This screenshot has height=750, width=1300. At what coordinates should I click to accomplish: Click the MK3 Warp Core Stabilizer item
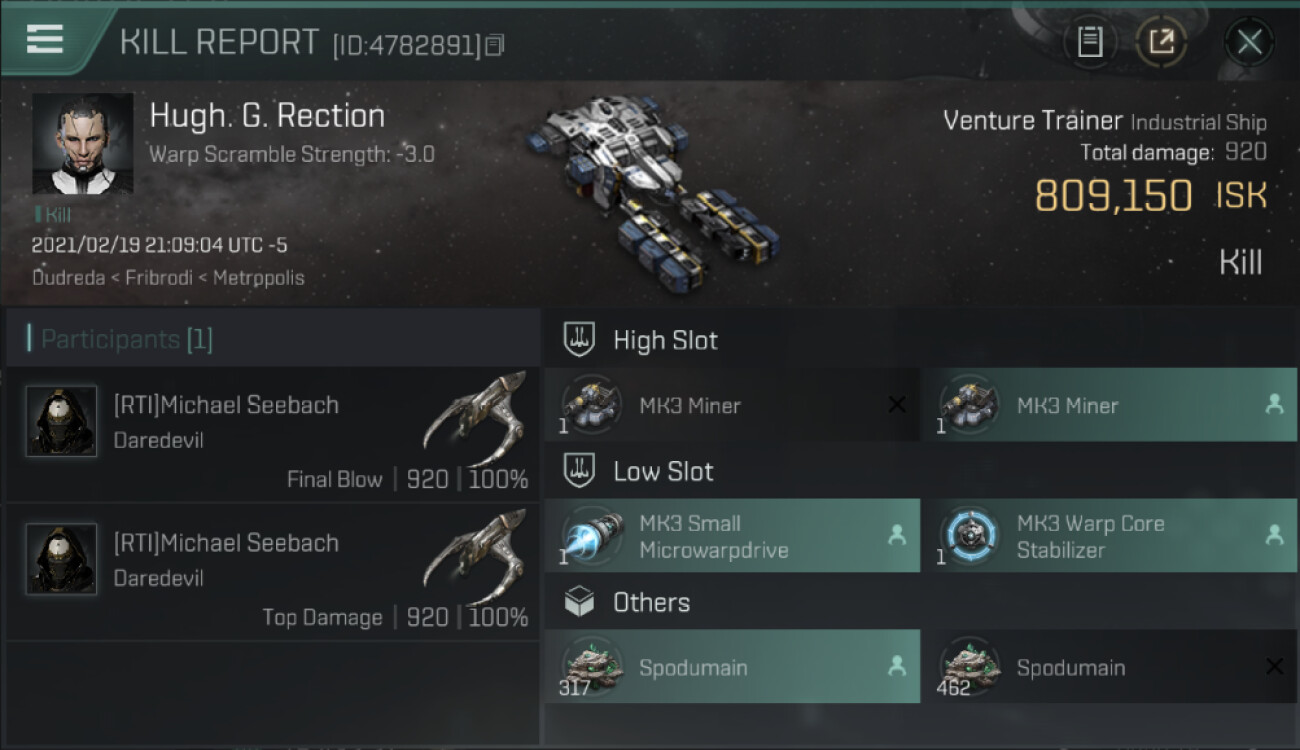click(x=1108, y=536)
